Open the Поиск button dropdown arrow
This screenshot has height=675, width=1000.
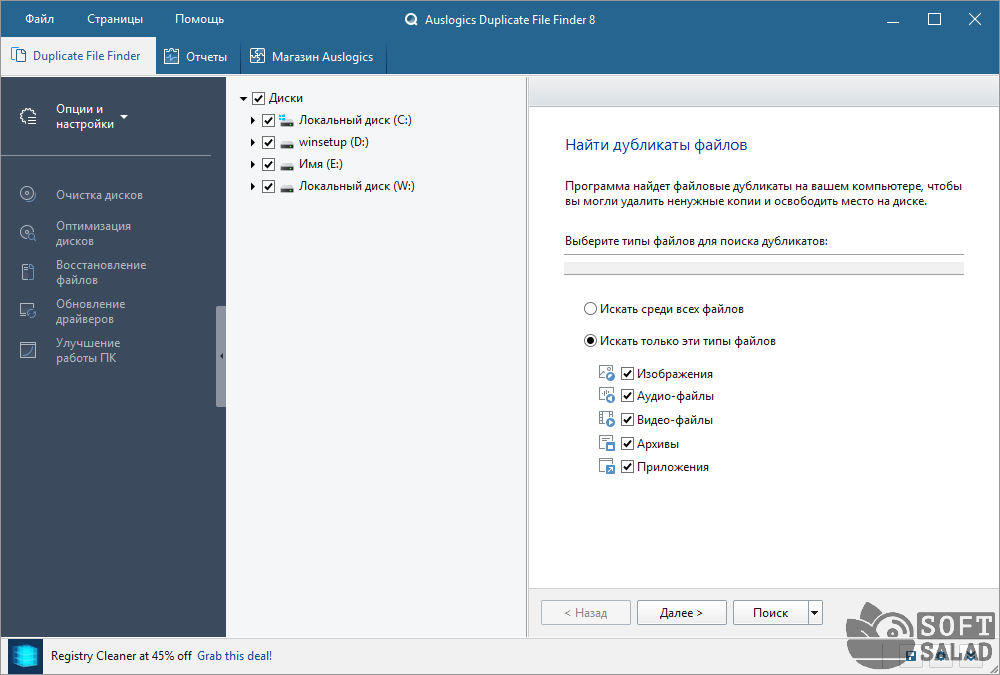815,613
